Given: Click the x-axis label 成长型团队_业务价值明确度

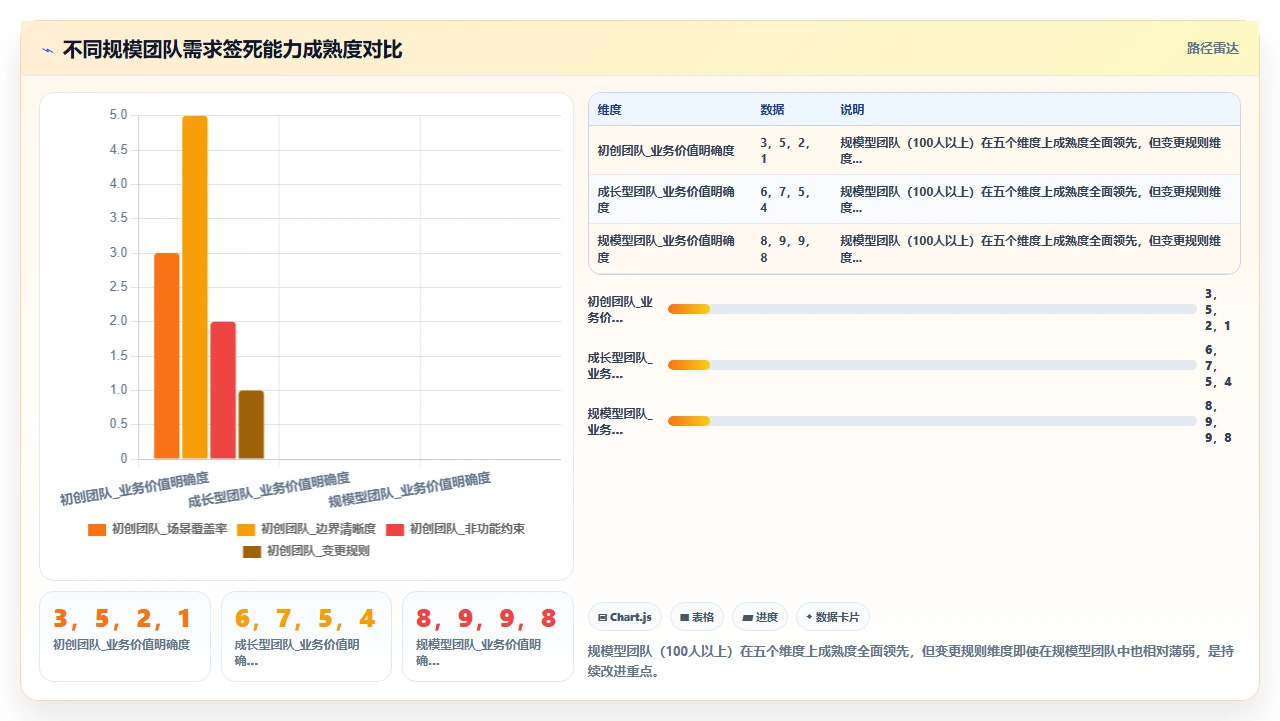Looking at the screenshot, I should (x=269, y=490).
